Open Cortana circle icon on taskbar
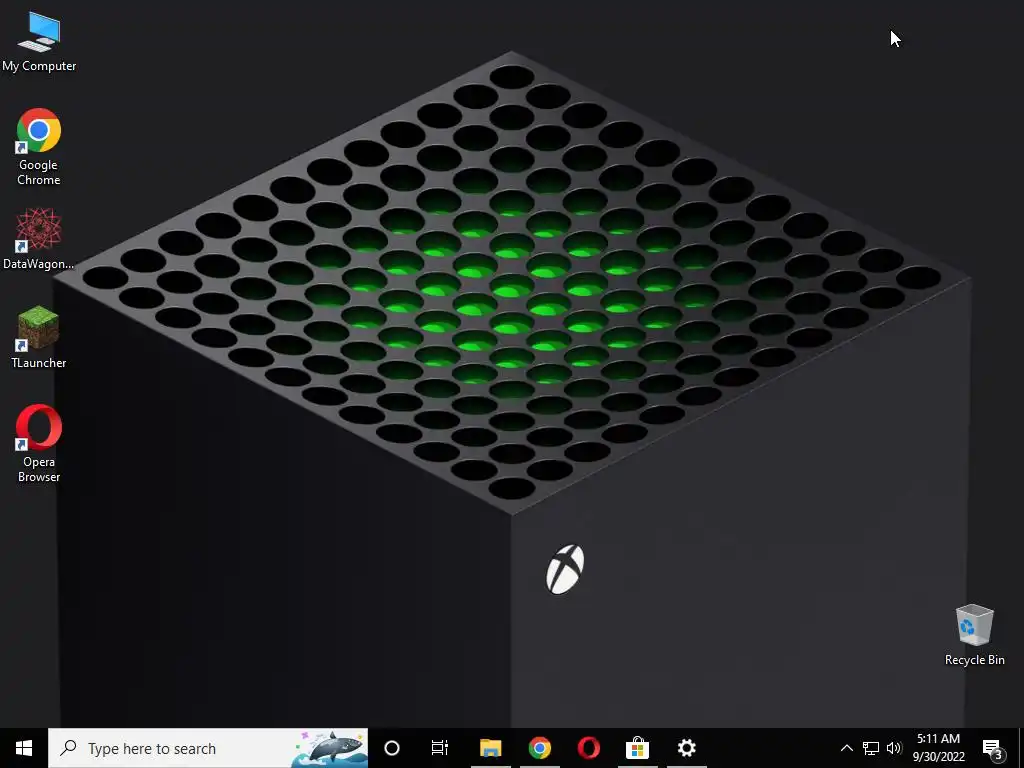The width and height of the screenshot is (1024, 768). pyautogui.click(x=392, y=748)
